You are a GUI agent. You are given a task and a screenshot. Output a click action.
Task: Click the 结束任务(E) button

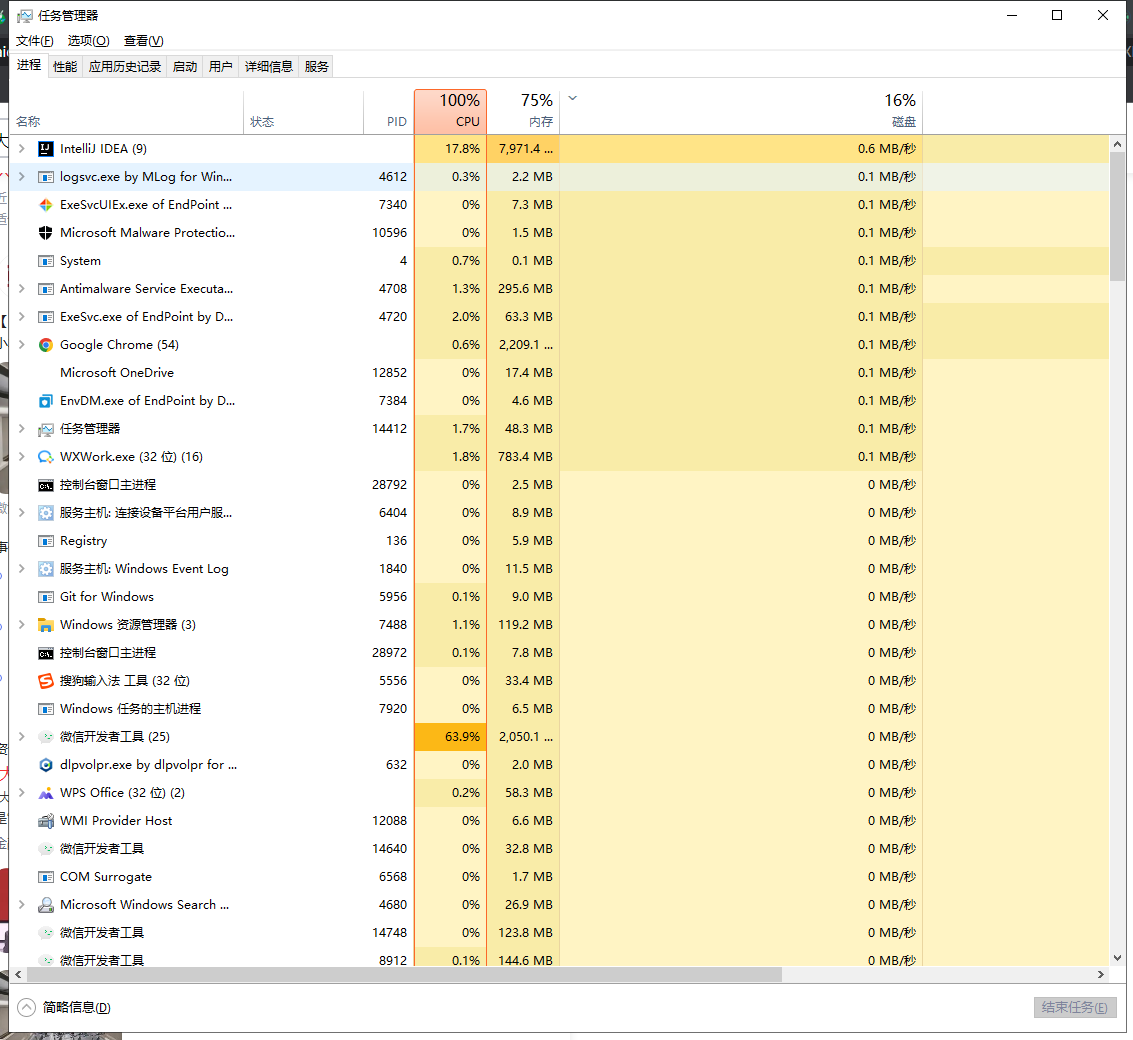pyautogui.click(x=1075, y=1007)
